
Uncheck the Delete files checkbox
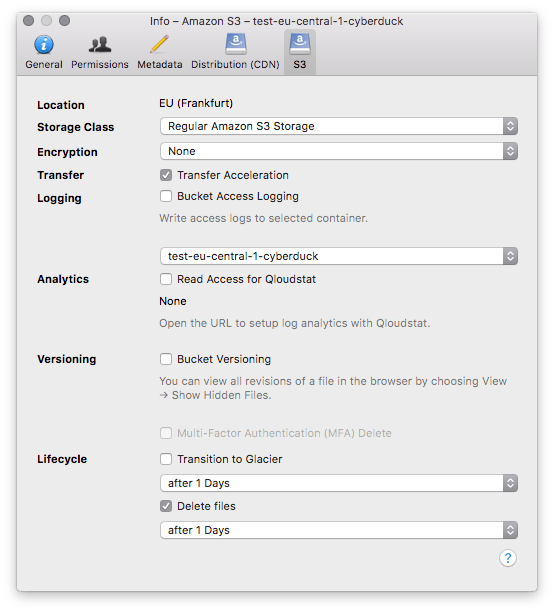point(166,506)
